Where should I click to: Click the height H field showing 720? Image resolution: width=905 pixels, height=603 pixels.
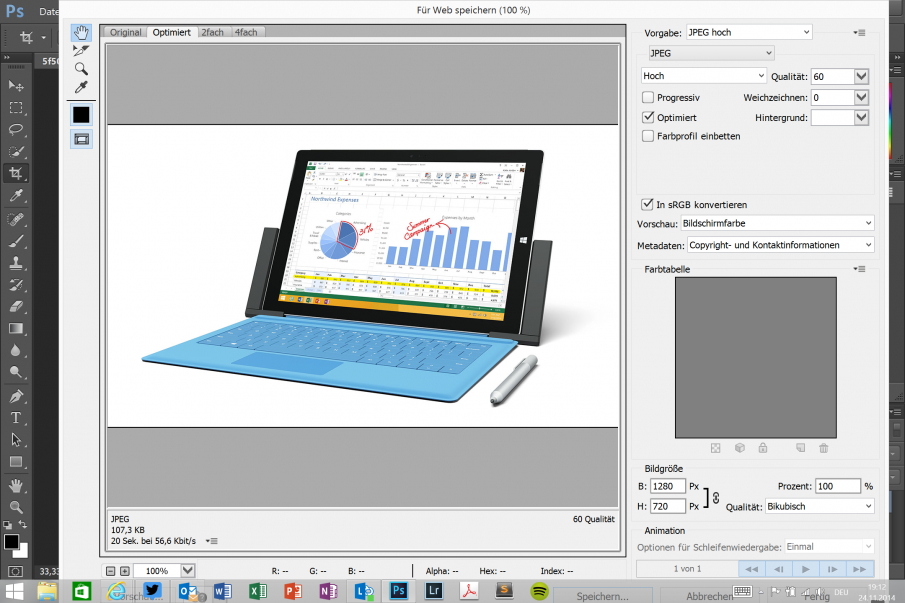pos(668,506)
